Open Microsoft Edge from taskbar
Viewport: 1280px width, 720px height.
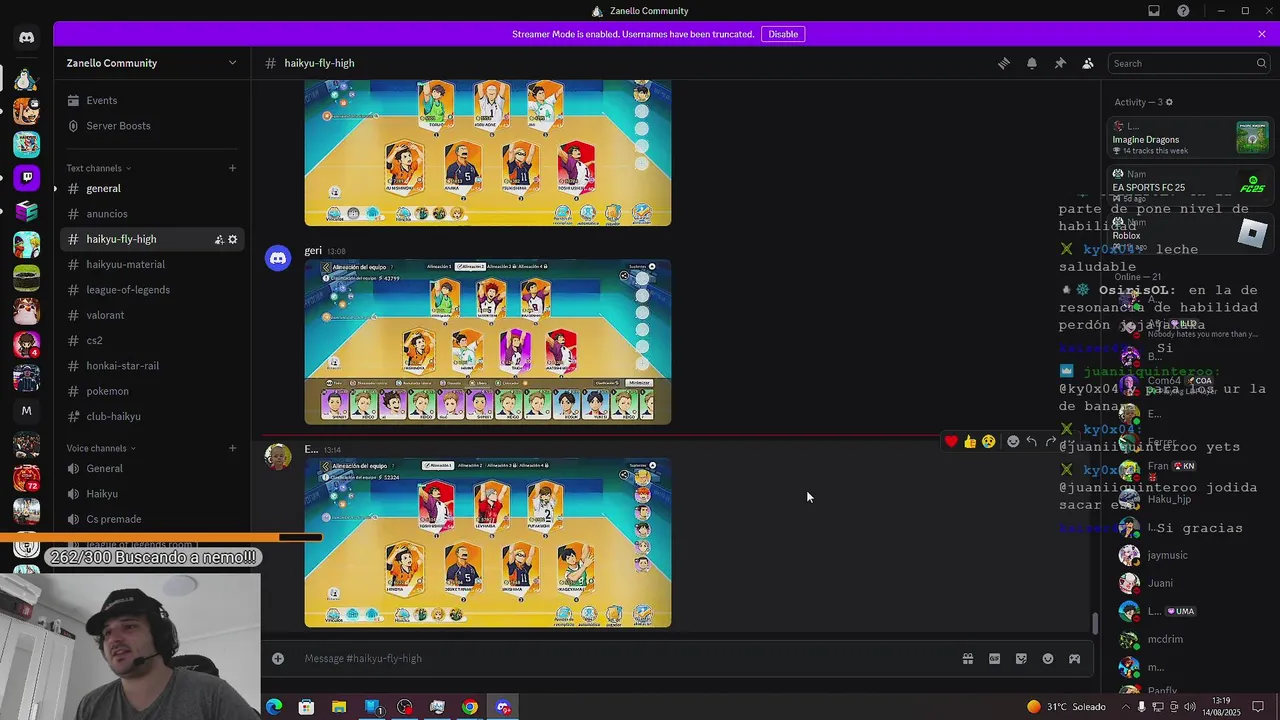tap(273, 707)
